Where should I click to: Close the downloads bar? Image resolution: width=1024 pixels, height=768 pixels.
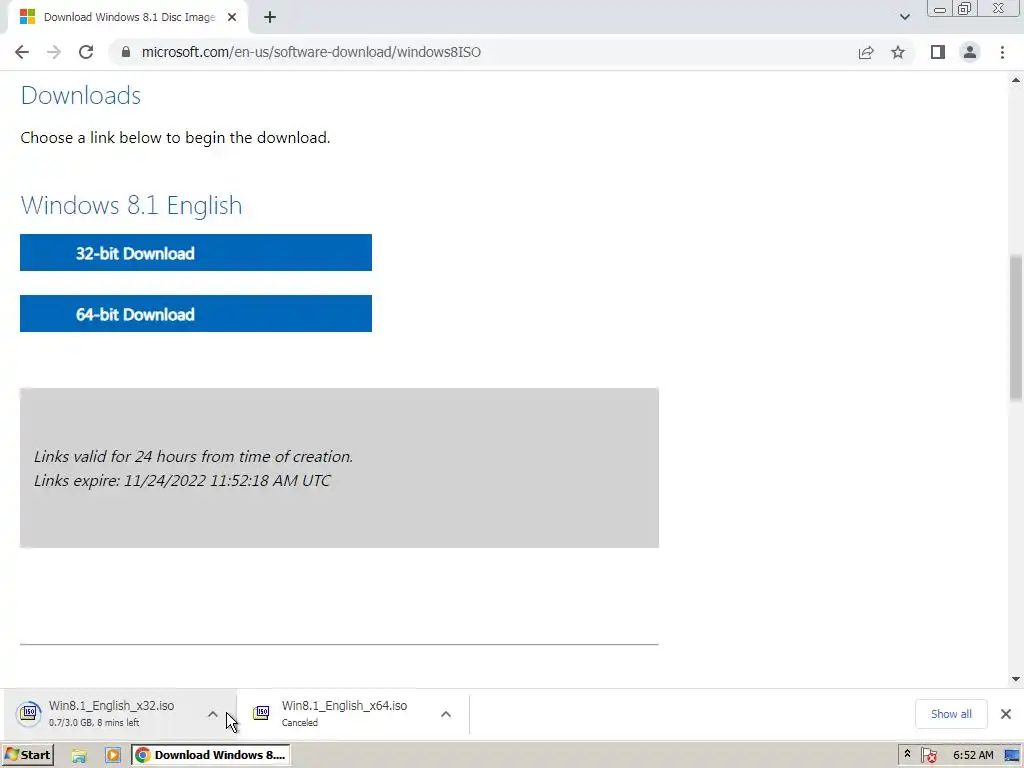1006,714
